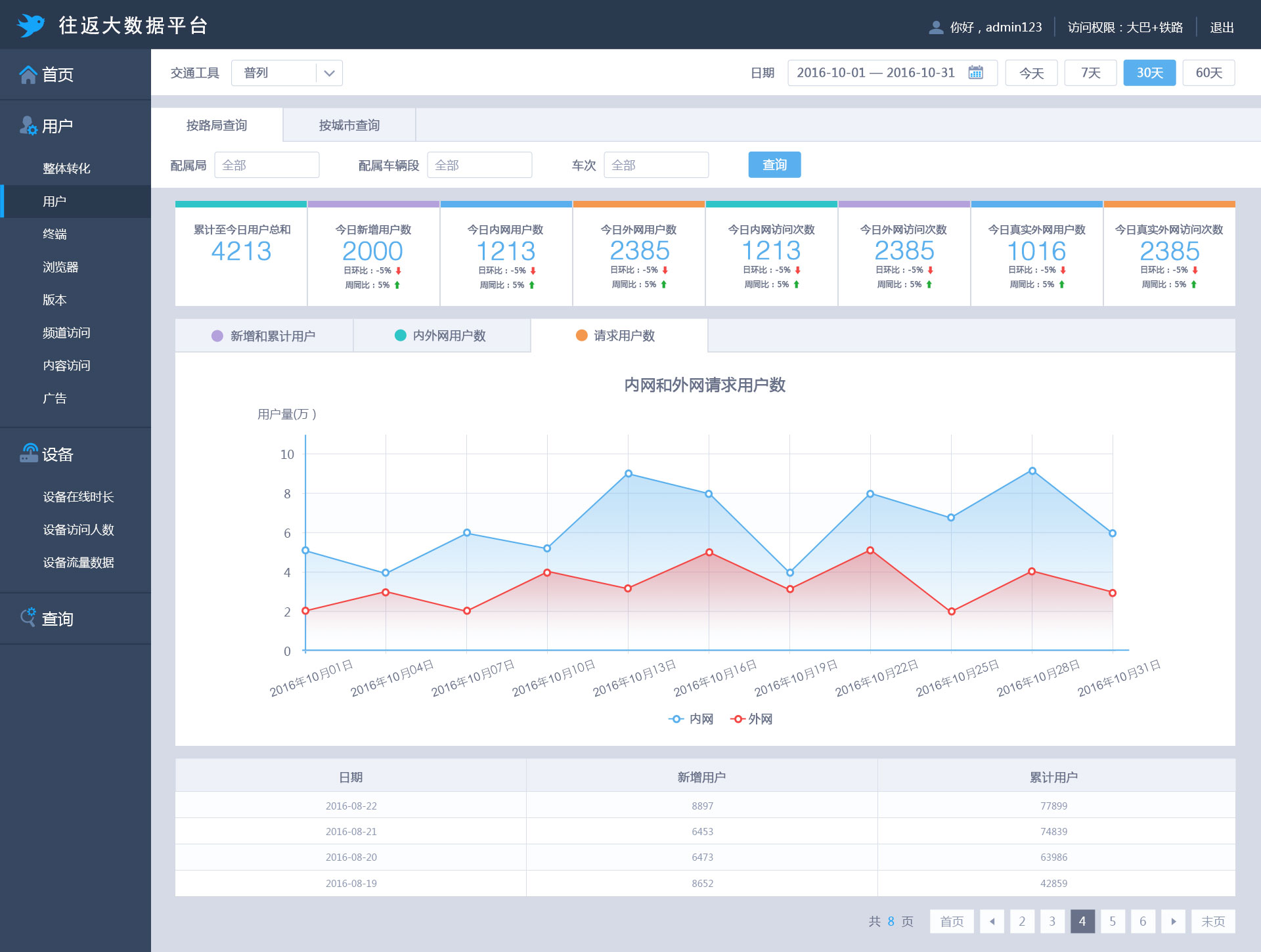
Task: Open the calendar icon in date field
Action: tap(976, 72)
